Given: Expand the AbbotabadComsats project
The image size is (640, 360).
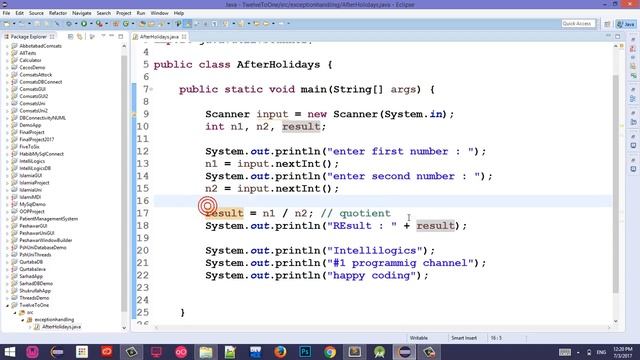Looking at the screenshot, I should (7, 46).
